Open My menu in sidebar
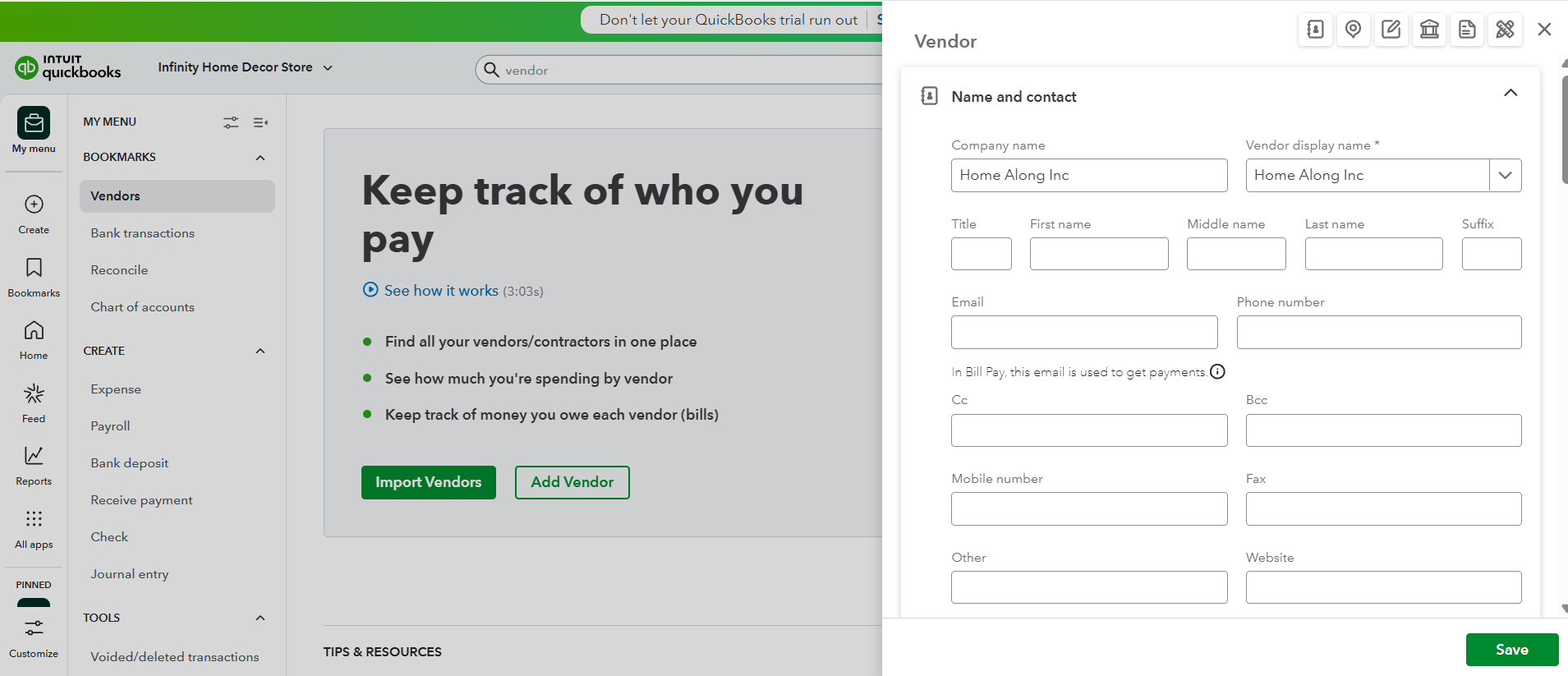Screen dimensions: 1568x676 (x=34, y=130)
